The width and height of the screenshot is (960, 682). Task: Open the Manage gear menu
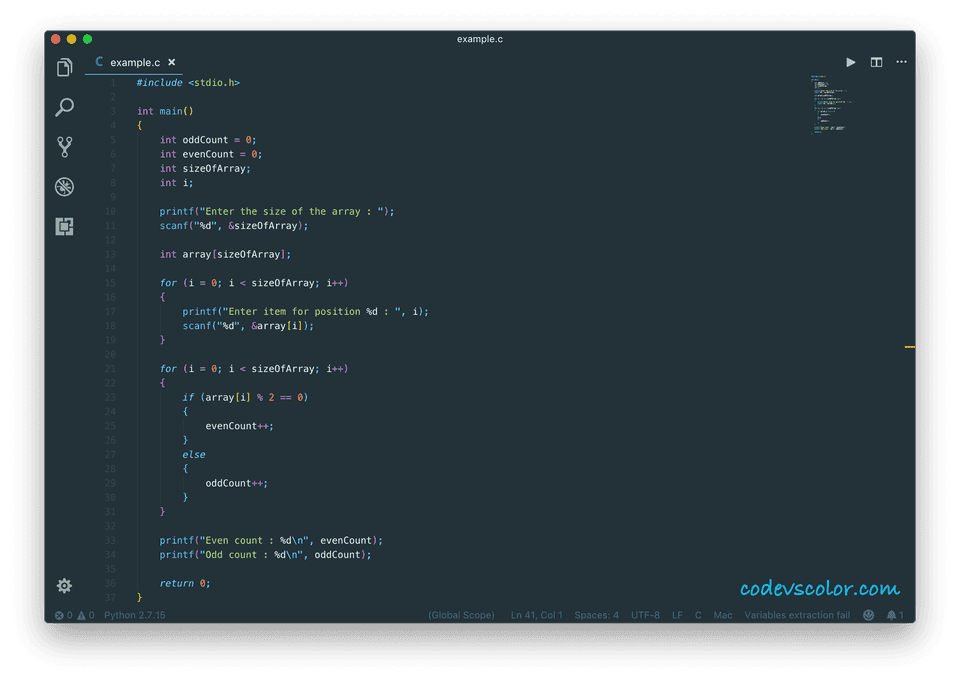coord(64,587)
